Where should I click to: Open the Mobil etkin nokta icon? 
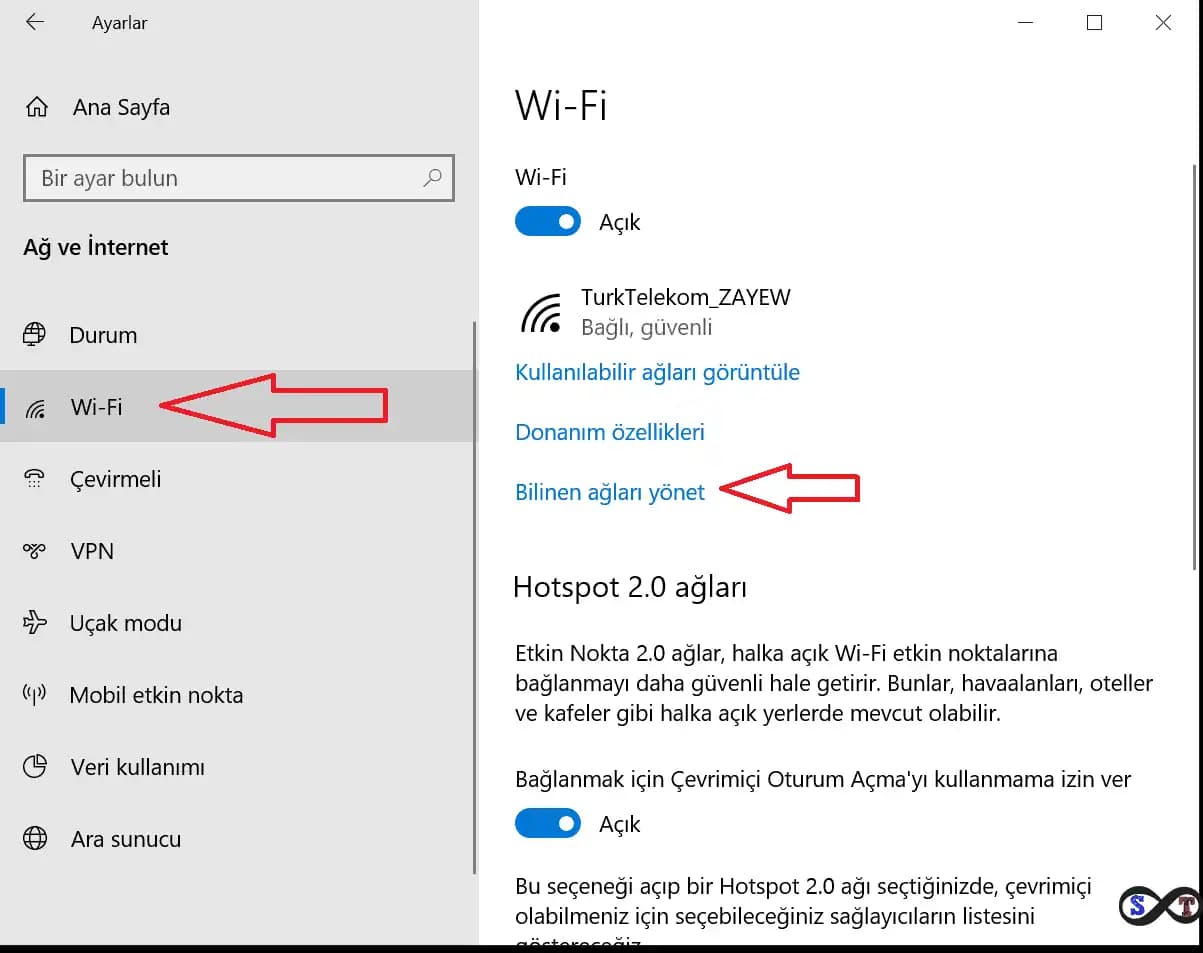pos(35,695)
